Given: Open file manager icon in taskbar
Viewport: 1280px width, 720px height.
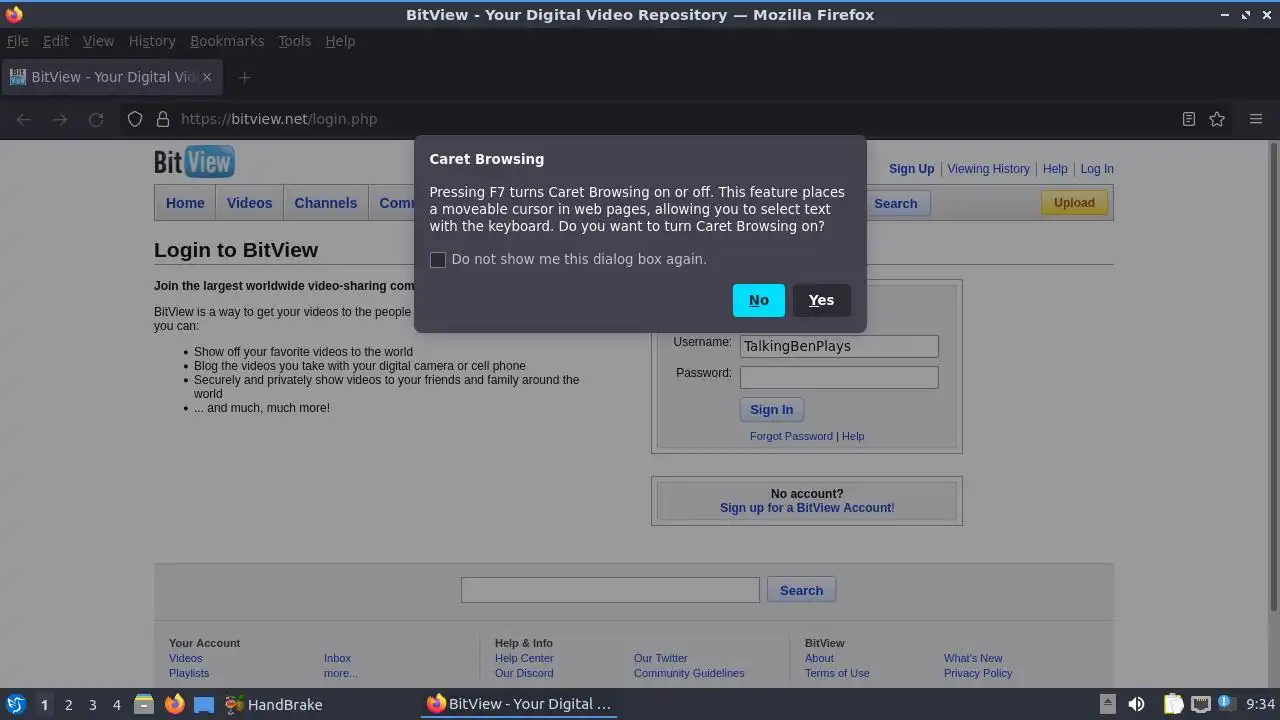Looking at the screenshot, I should (144, 704).
